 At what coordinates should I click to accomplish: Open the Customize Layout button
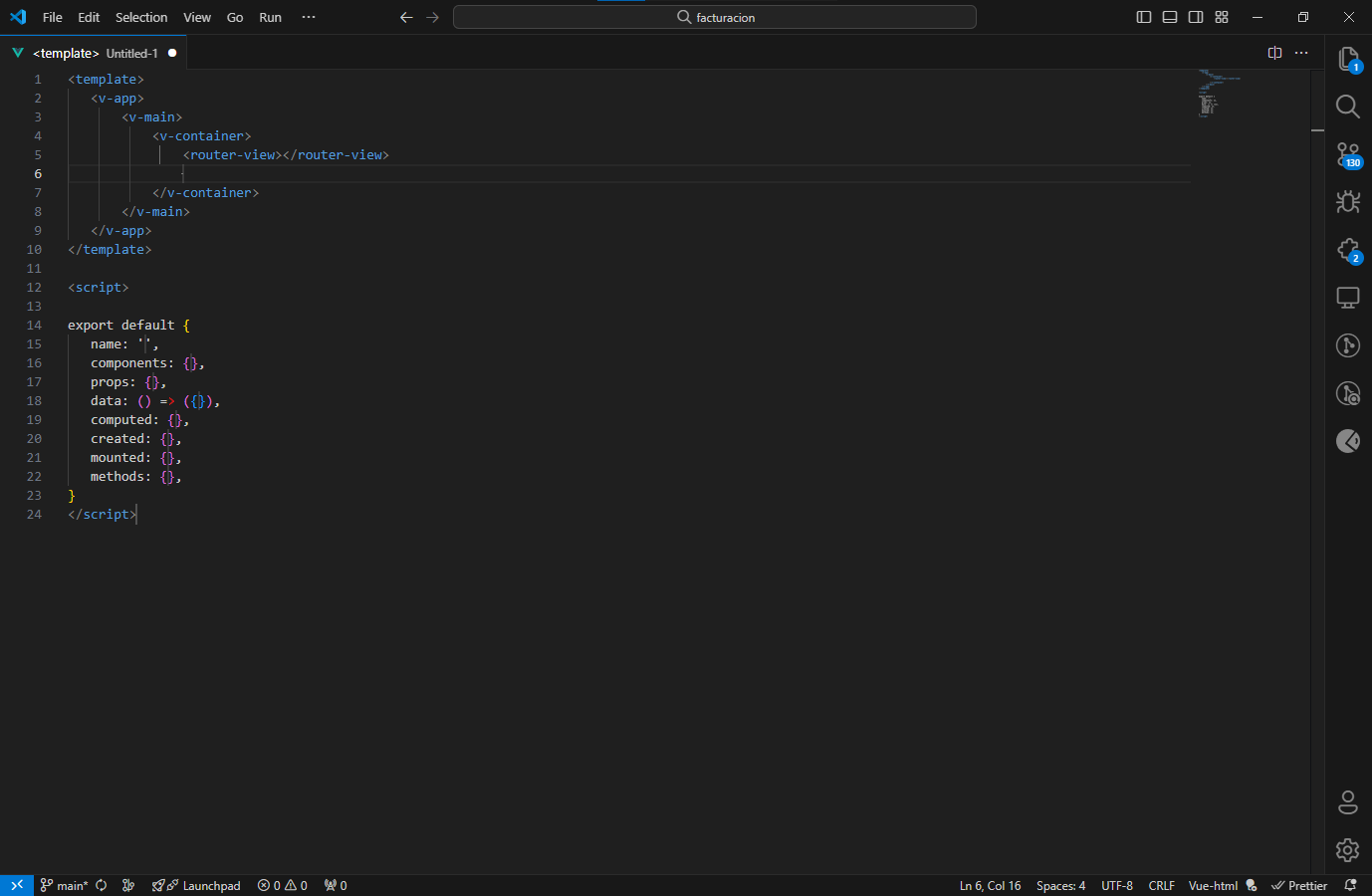(1222, 17)
